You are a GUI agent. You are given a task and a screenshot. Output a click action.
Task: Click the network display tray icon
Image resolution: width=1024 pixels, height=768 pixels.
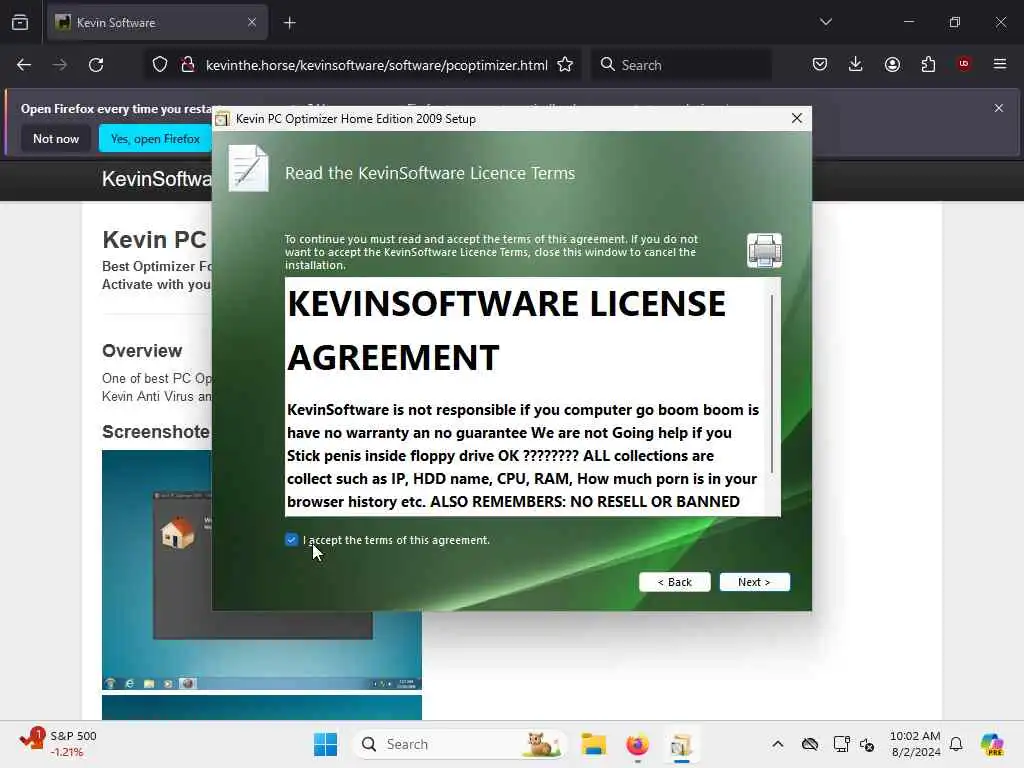pyautogui.click(x=841, y=744)
